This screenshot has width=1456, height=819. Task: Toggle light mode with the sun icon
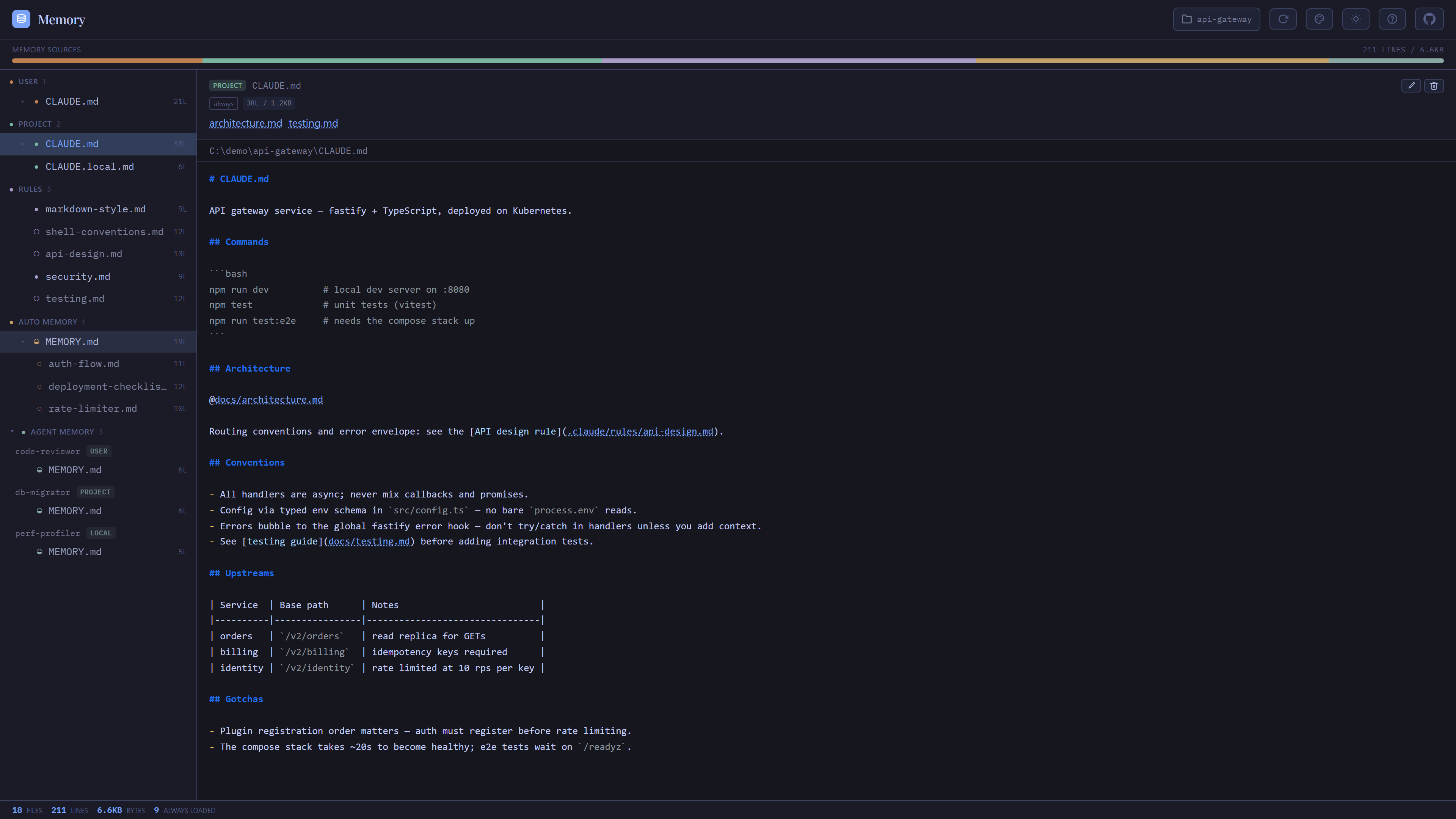(x=1356, y=19)
